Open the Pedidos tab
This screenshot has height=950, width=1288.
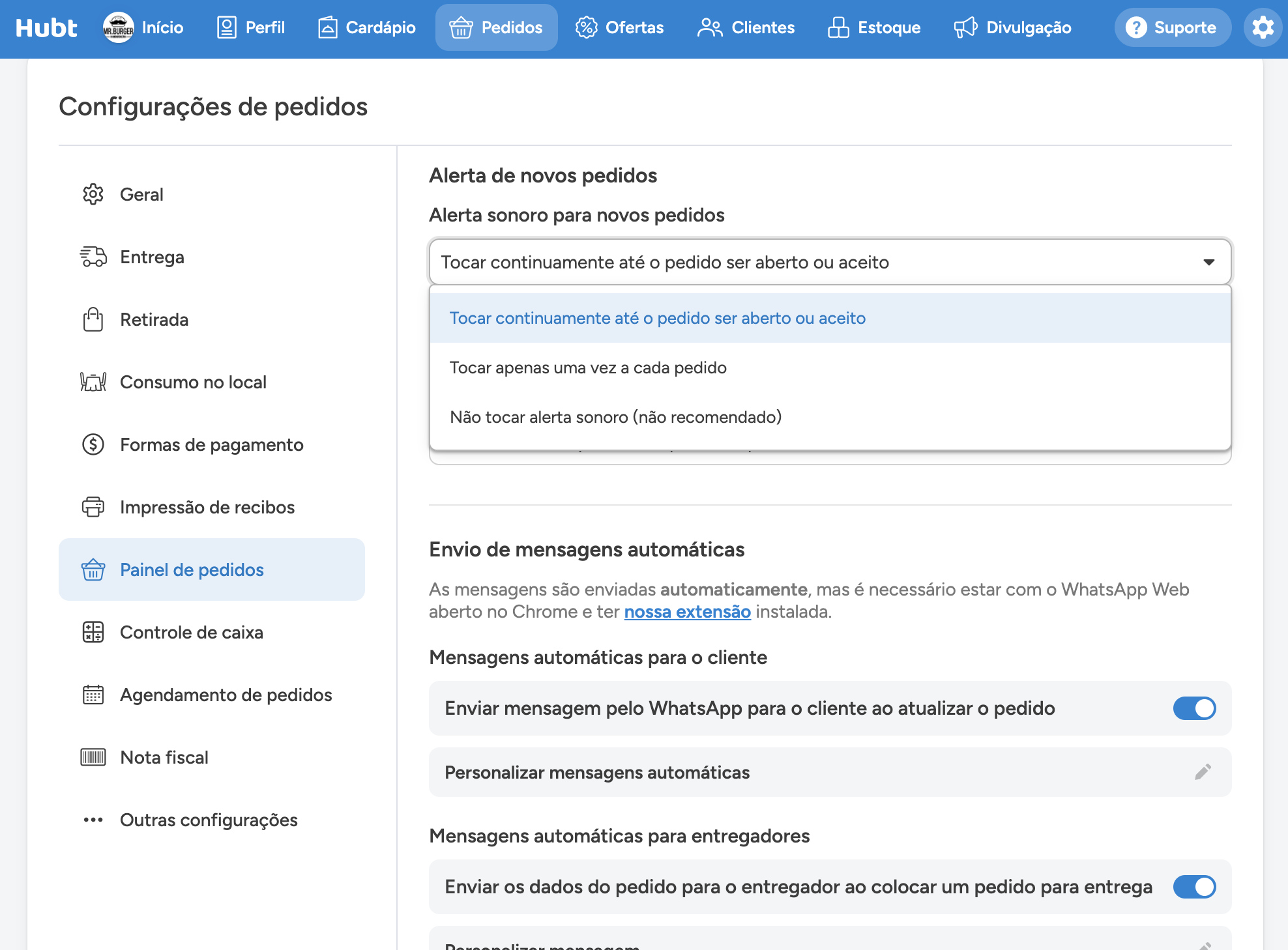496,27
